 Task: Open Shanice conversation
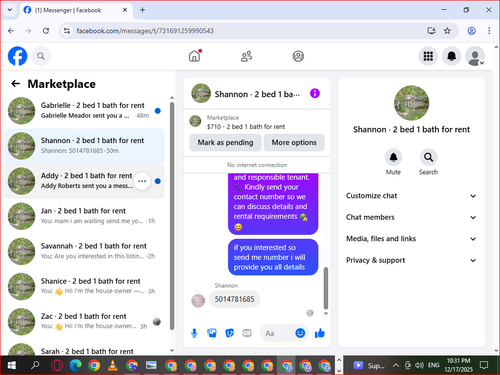click(84, 286)
